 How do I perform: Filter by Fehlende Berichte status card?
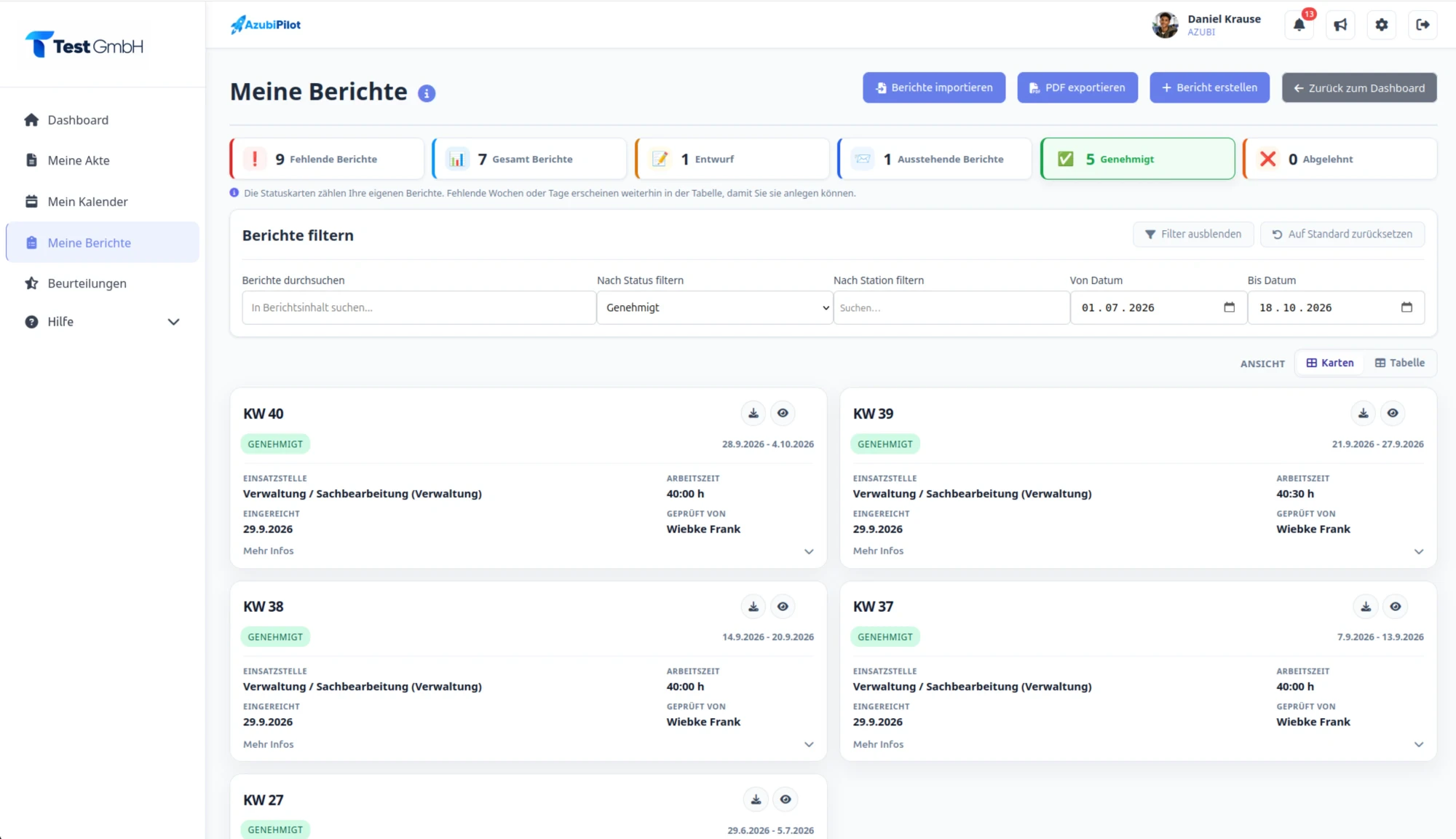click(x=327, y=159)
